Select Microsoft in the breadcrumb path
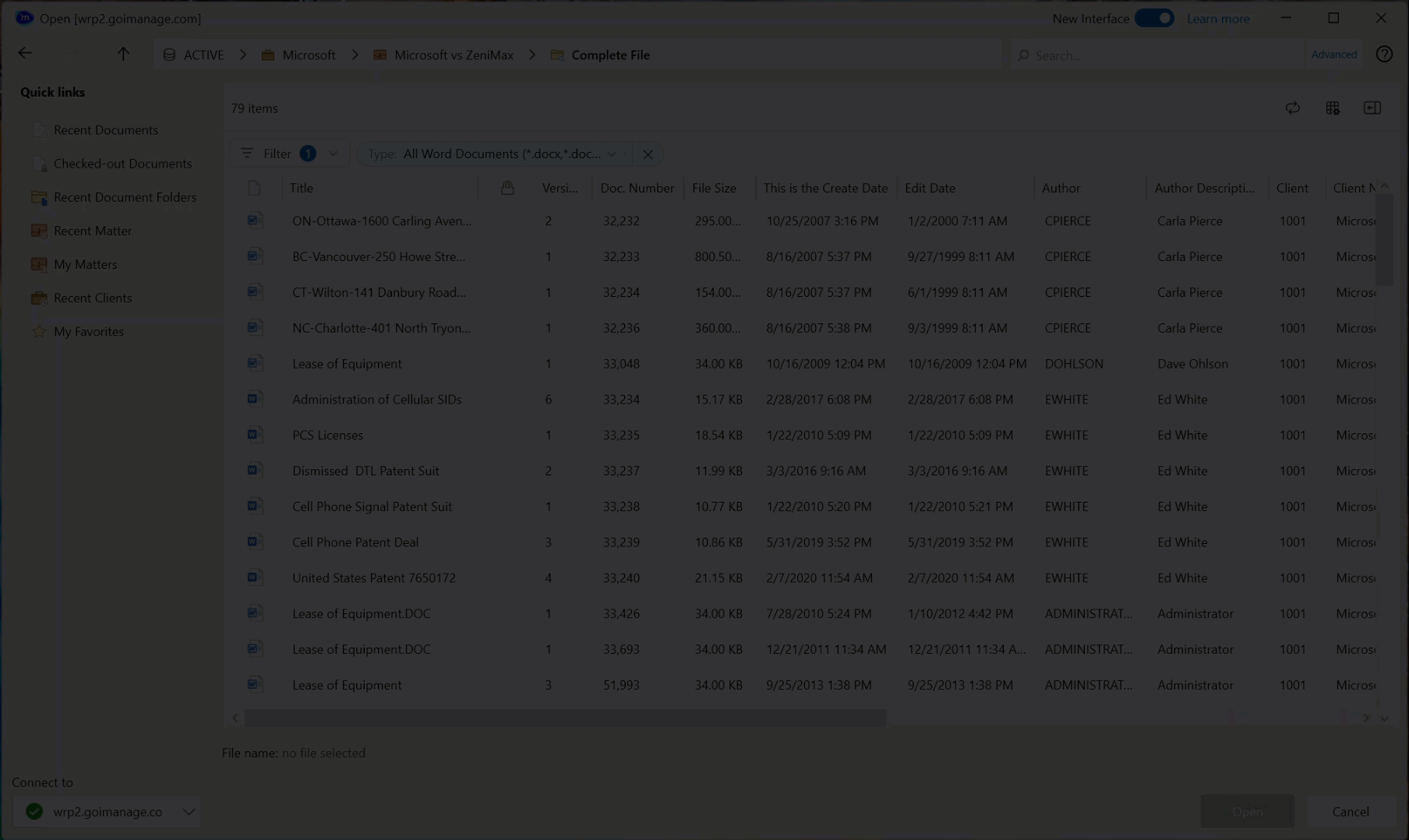 click(309, 55)
